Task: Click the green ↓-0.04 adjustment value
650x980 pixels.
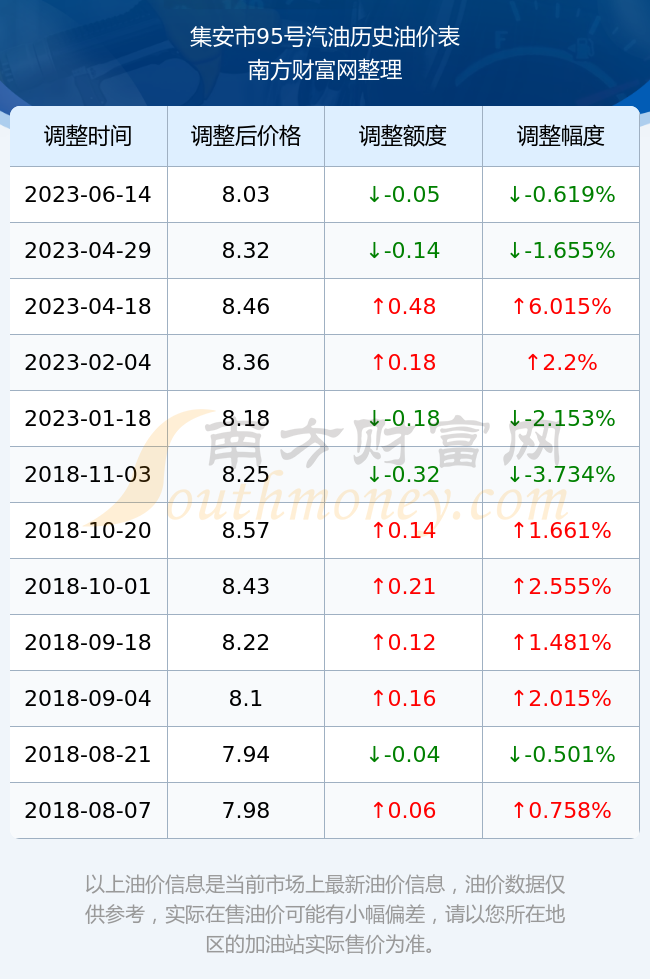Action: (x=403, y=754)
